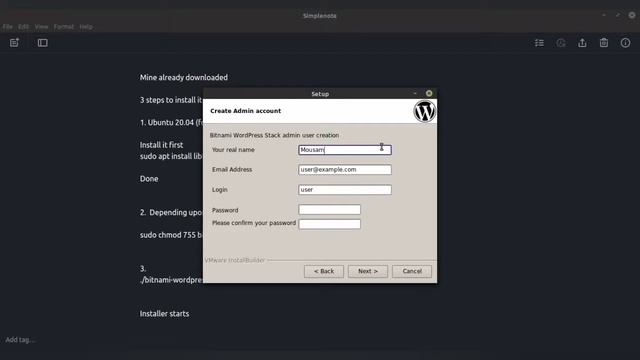Click the 'Install it first' note line
The height and width of the screenshot is (360, 640).
[x=161, y=145]
